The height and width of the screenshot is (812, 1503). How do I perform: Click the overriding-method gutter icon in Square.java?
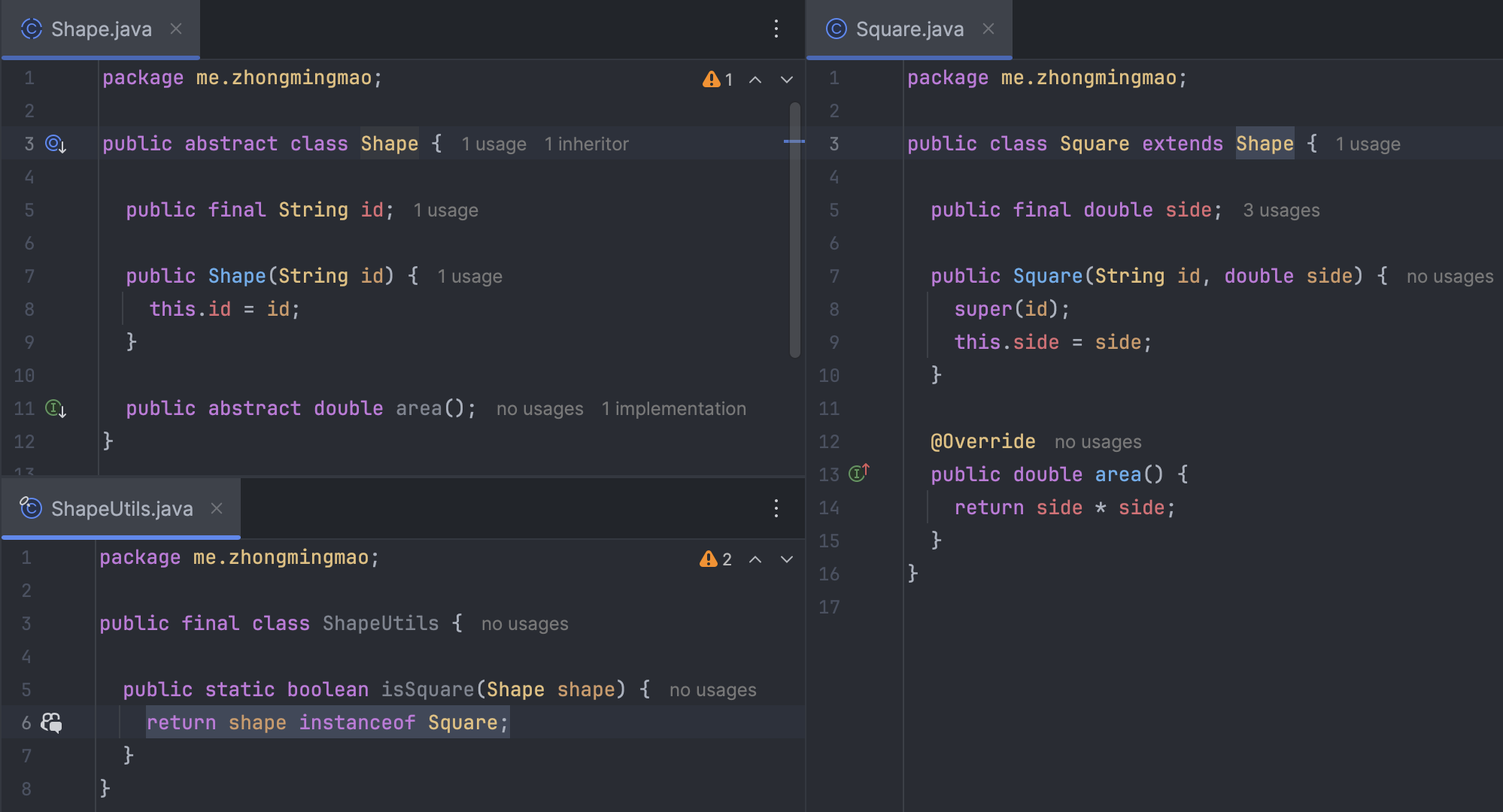(858, 473)
